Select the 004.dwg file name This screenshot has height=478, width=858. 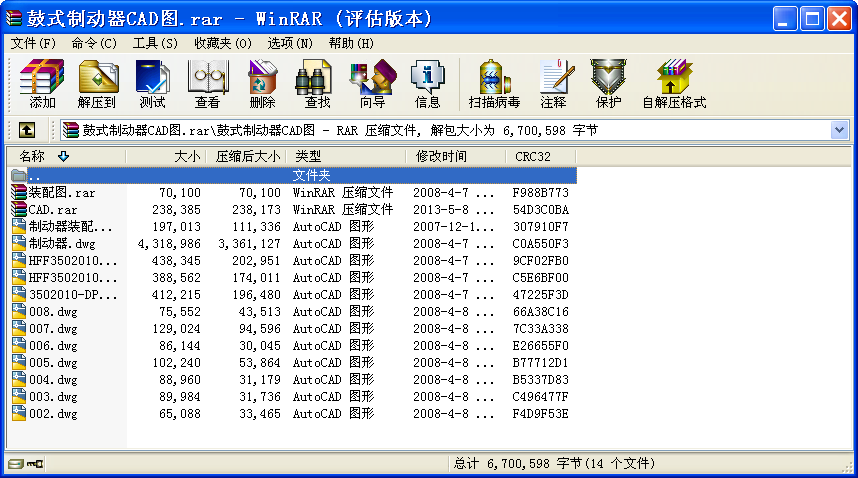click(53, 380)
